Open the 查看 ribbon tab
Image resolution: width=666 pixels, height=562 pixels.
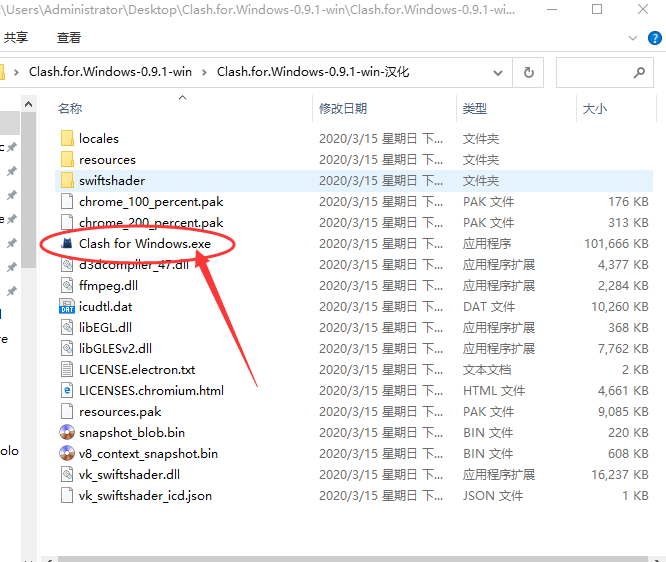tap(69, 37)
